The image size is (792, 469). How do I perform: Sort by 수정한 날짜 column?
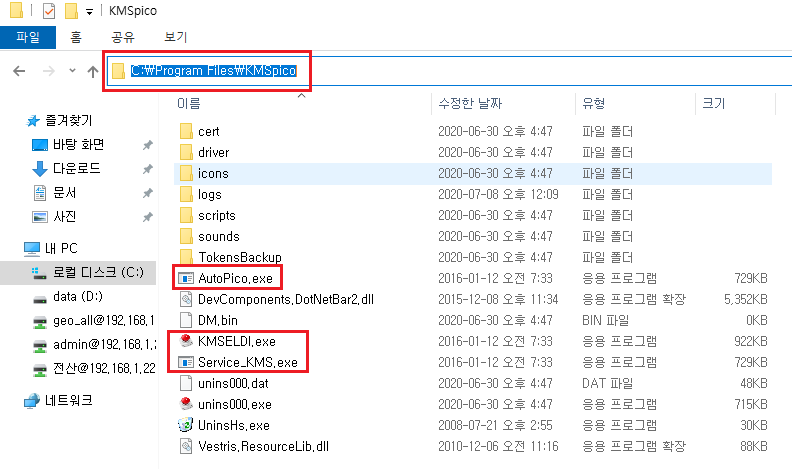tap(470, 103)
